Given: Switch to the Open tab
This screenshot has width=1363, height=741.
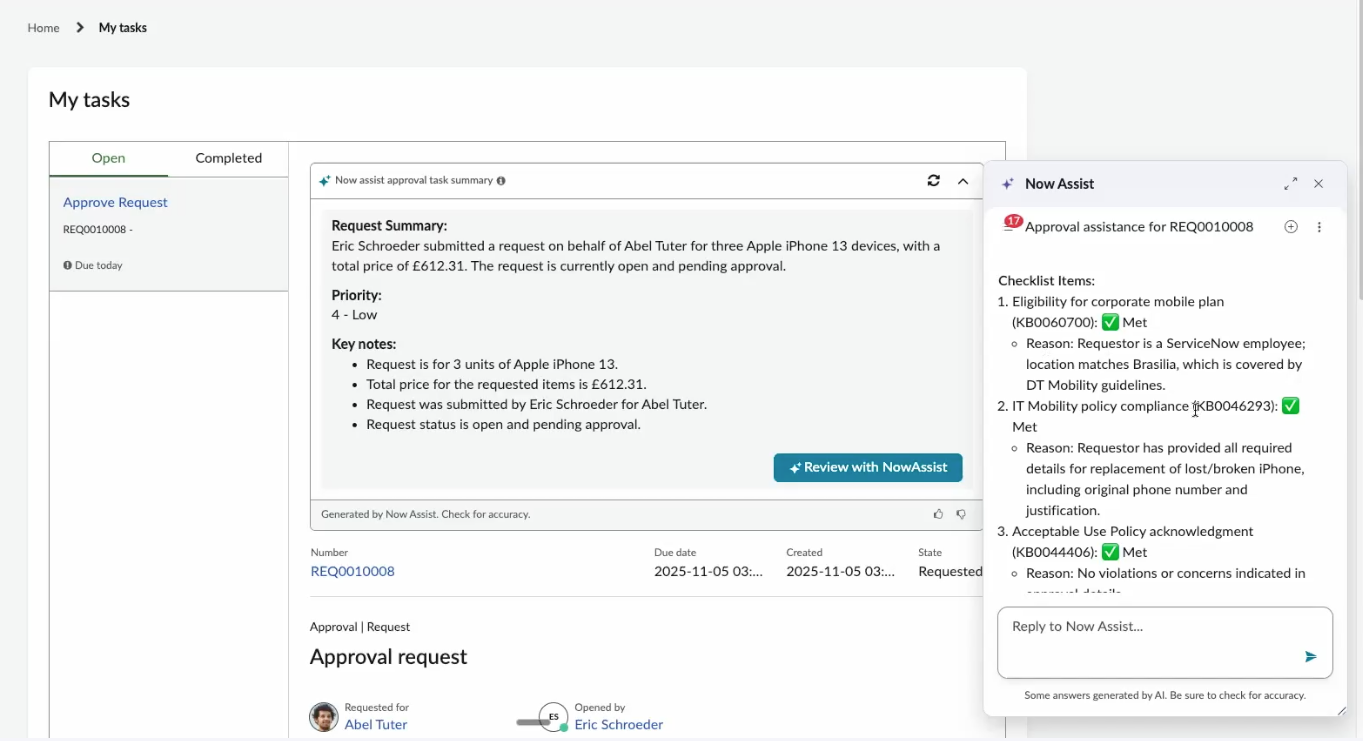Looking at the screenshot, I should tap(109, 158).
